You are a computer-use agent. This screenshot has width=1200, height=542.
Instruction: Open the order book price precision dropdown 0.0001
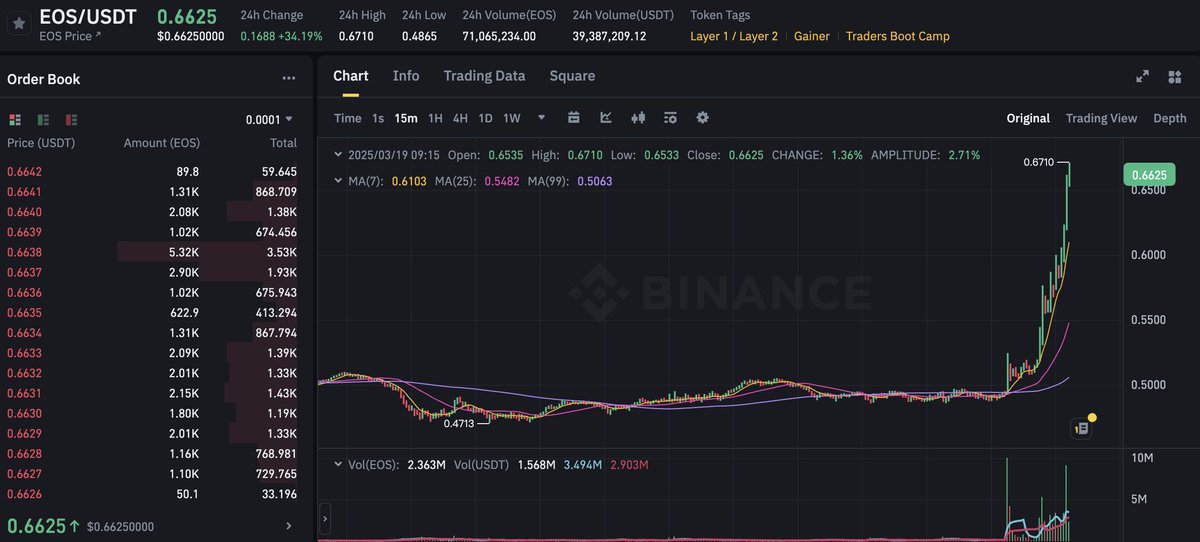[x=269, y=119]
